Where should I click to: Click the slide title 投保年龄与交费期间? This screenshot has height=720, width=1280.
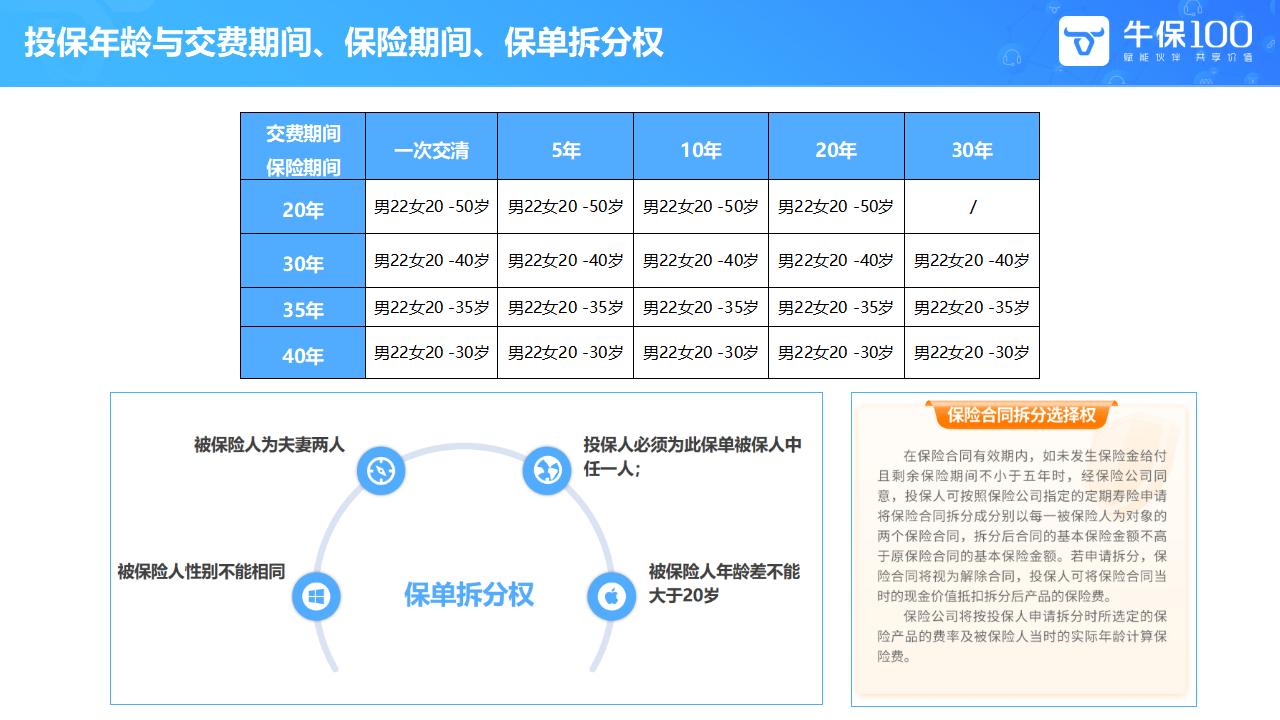344,43
